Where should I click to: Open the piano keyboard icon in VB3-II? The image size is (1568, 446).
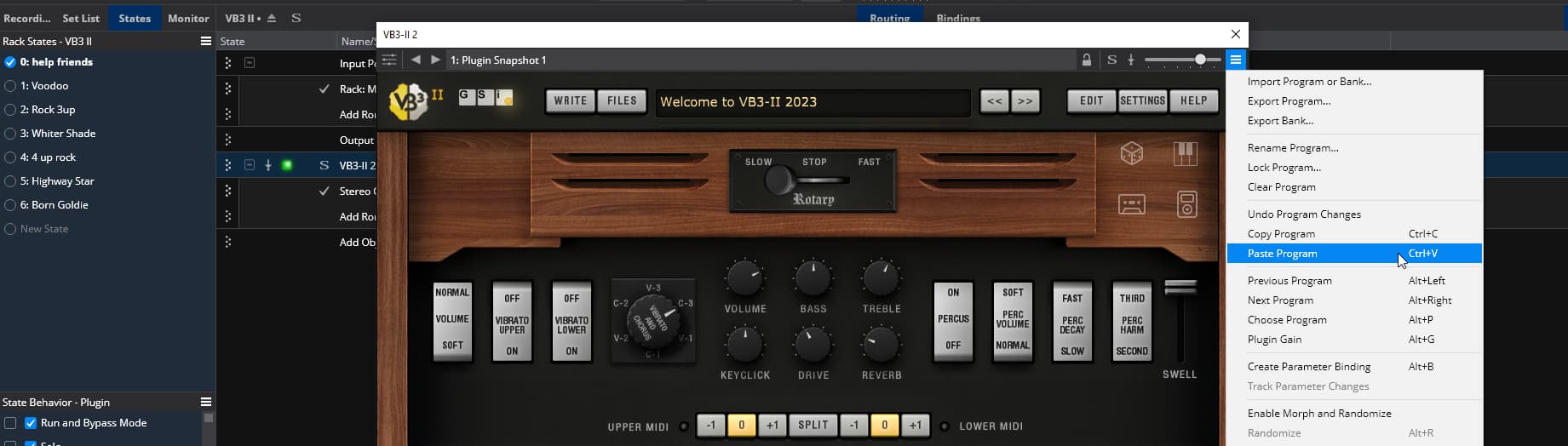(x=1185, y=154)
